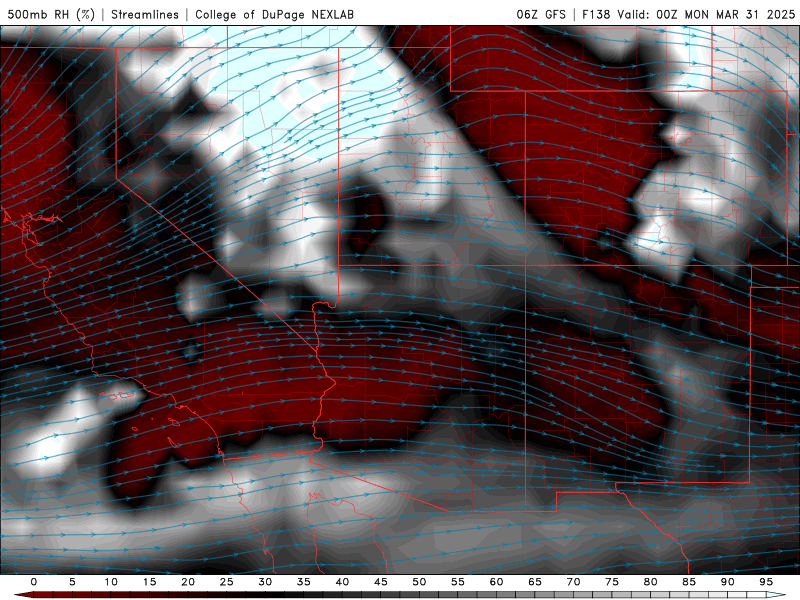The height and width of the screenshot is (600, 800).
Task: Click the '5' color scale label
Action: [72, 582]
